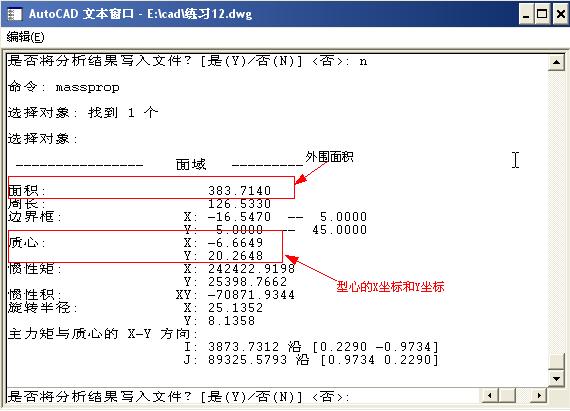Click the area value 383.7140
Screen dimensions: 570x411
tap(240, 190)
